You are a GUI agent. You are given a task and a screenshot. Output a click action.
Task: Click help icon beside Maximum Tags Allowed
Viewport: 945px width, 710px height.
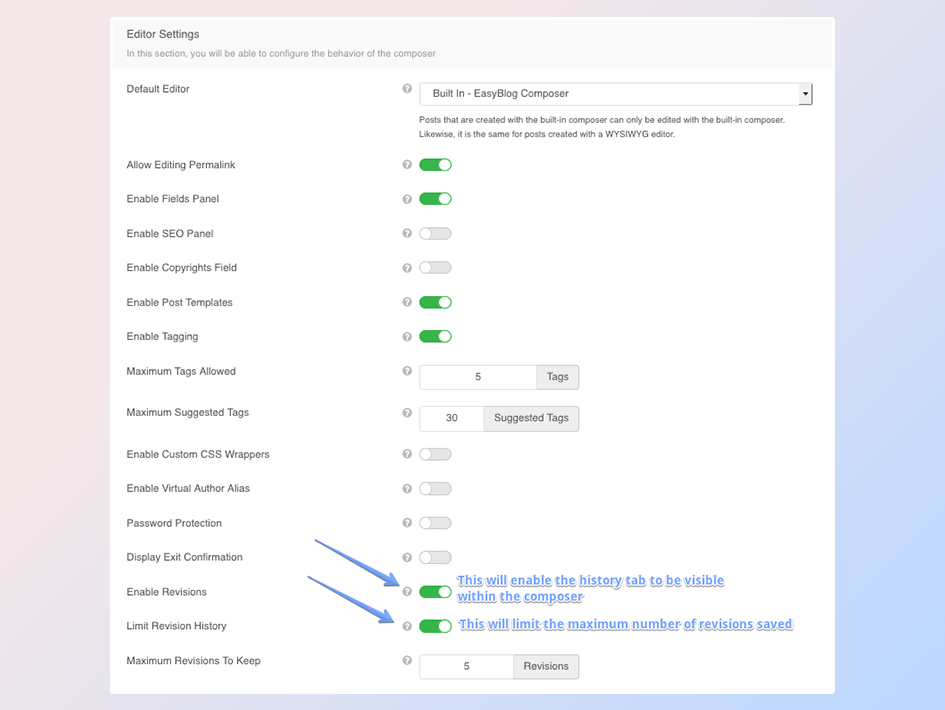pos(407,371)
